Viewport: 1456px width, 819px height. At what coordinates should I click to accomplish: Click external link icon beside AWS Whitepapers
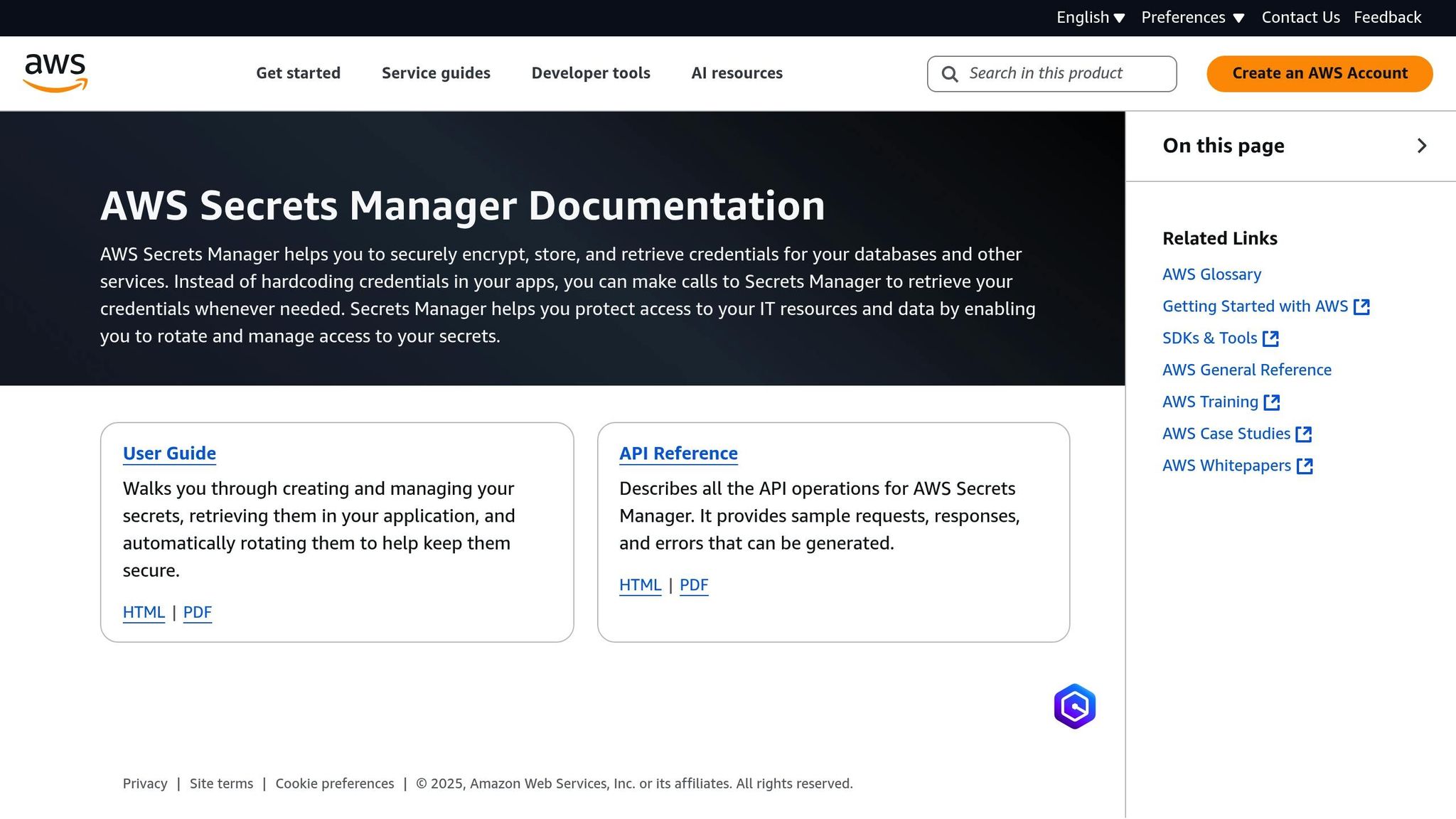[1305, 466]
